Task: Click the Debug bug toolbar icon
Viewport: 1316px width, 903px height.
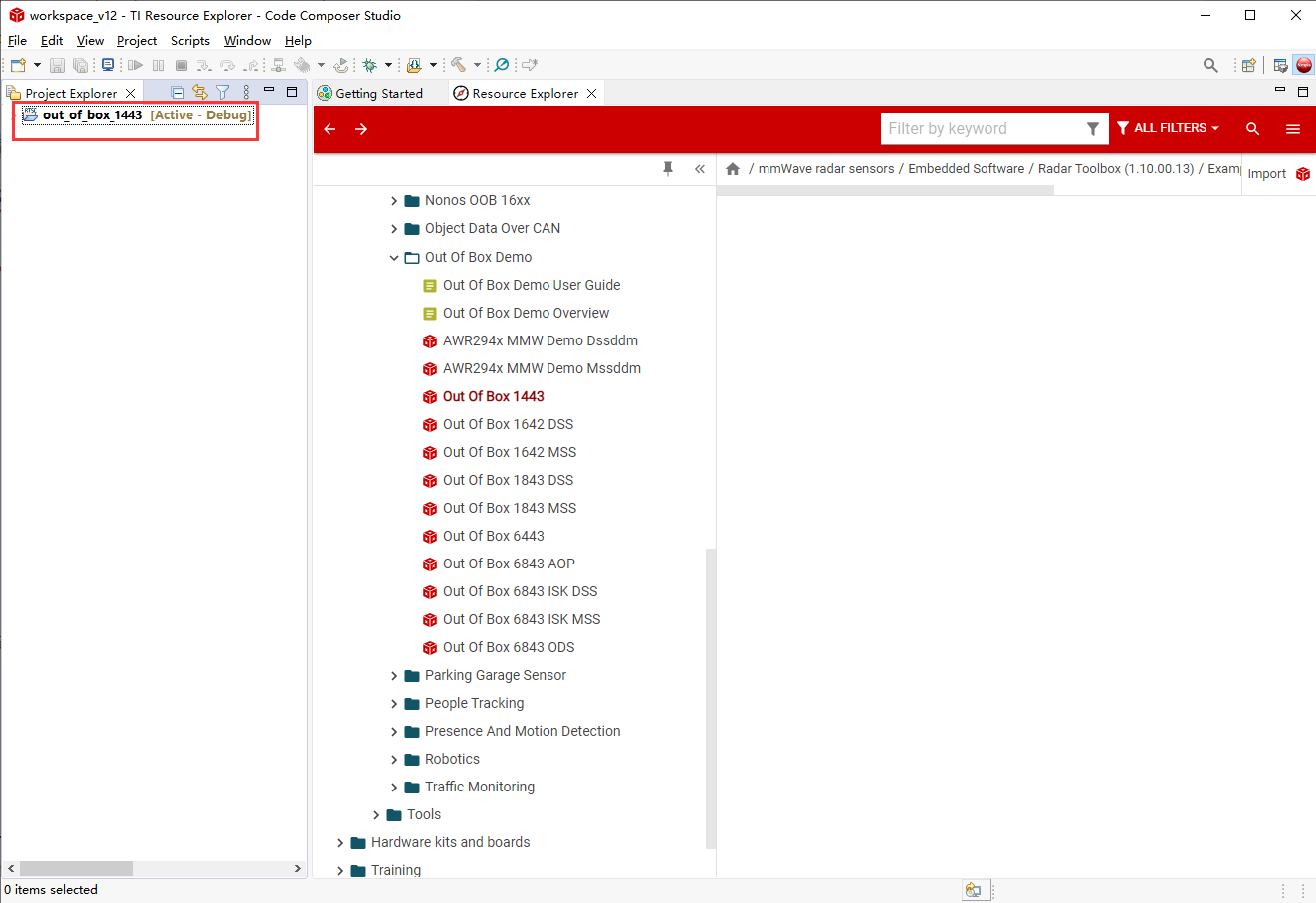Action: pyautogui.click(x=369, y=65)
